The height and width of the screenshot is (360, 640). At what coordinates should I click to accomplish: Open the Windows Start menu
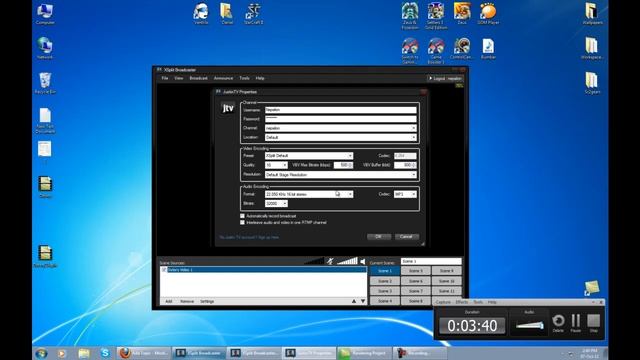pyautogui.click(x=41, y=353)
